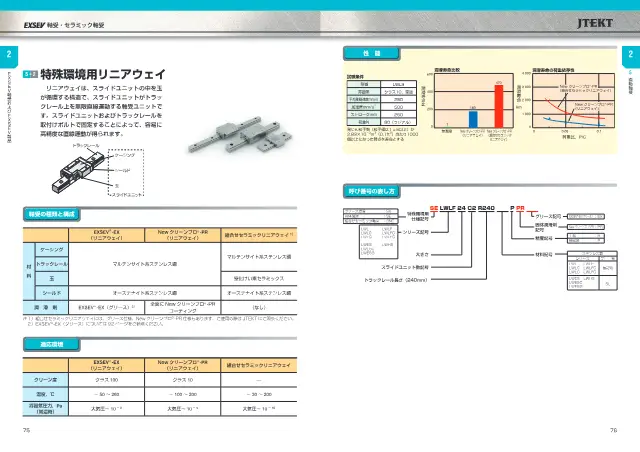The width and height of the screenshot is (640, 452).
Task: Click the スライドユニット label under the drawing
Action: tap(127, 195)
